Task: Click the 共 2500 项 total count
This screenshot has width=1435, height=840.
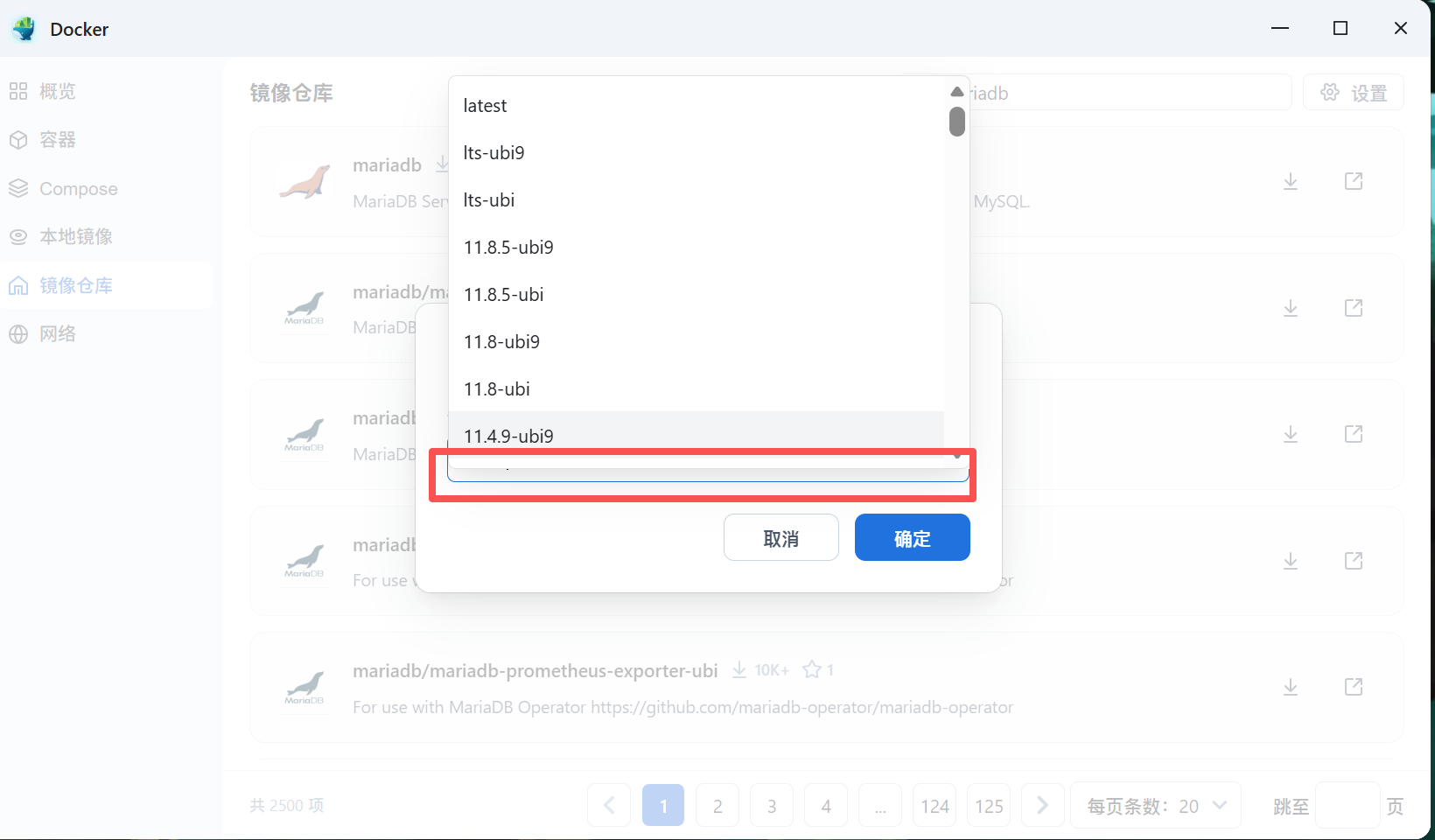Action: [x=287, y=805]
